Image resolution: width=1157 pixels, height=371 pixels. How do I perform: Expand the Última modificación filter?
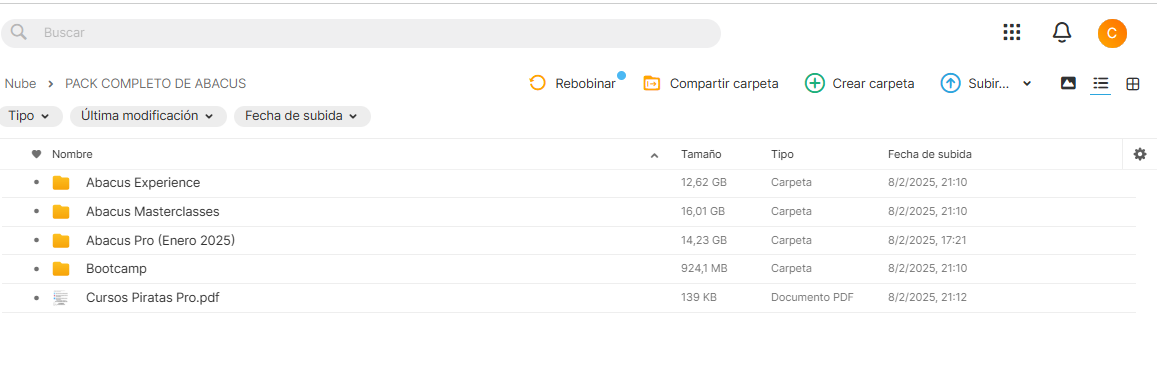click(148, 116)
